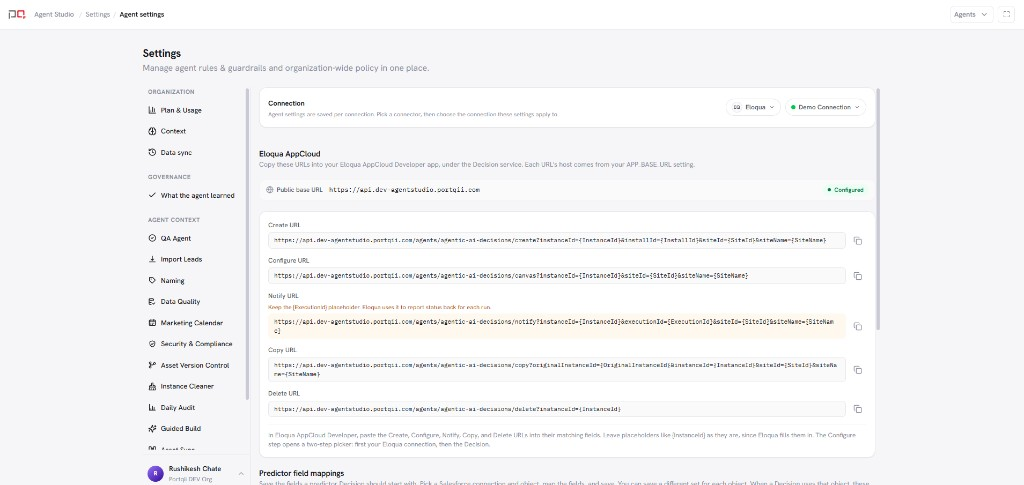This screenshot has height=485, width=1024.
Task: Select QA Agent in the sidebar
Action: coord(176,238)
